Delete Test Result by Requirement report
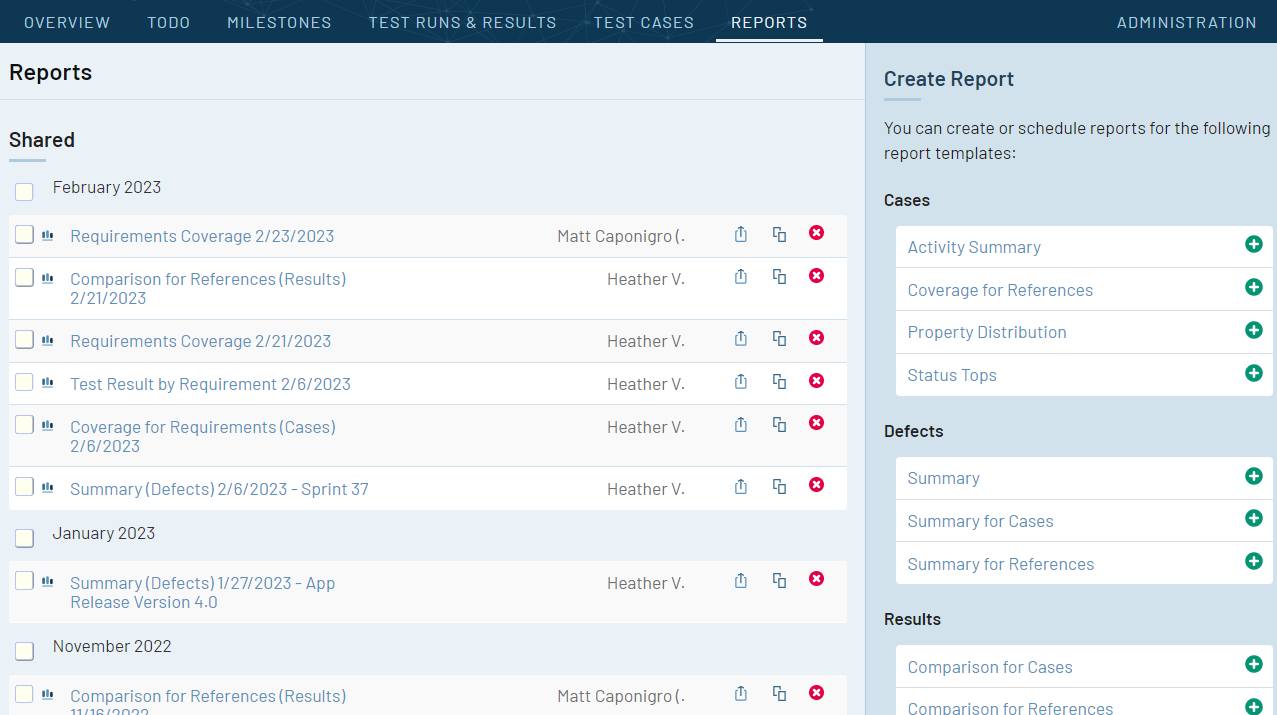 [x=816, y=381]
